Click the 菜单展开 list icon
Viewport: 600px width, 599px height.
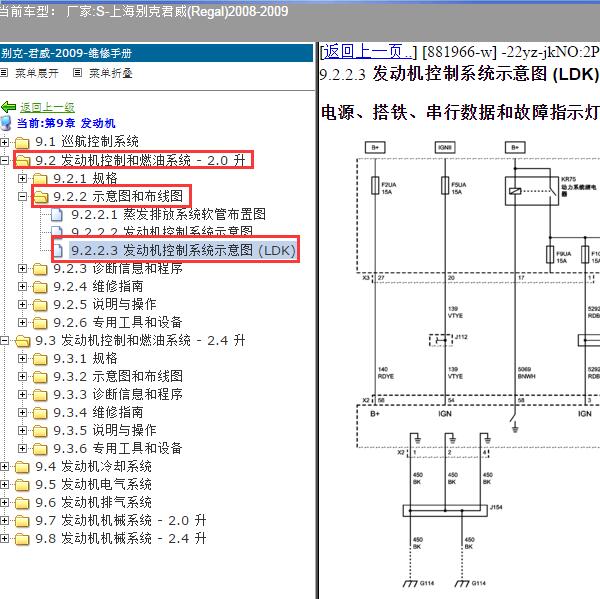click(x=4, y=72)
